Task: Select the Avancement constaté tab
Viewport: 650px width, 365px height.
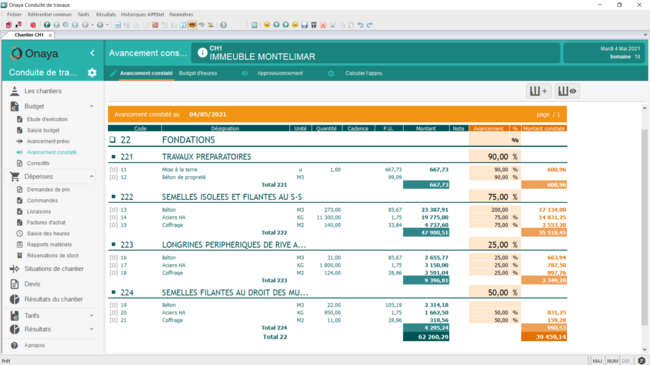Action: (x=146, y=73)
